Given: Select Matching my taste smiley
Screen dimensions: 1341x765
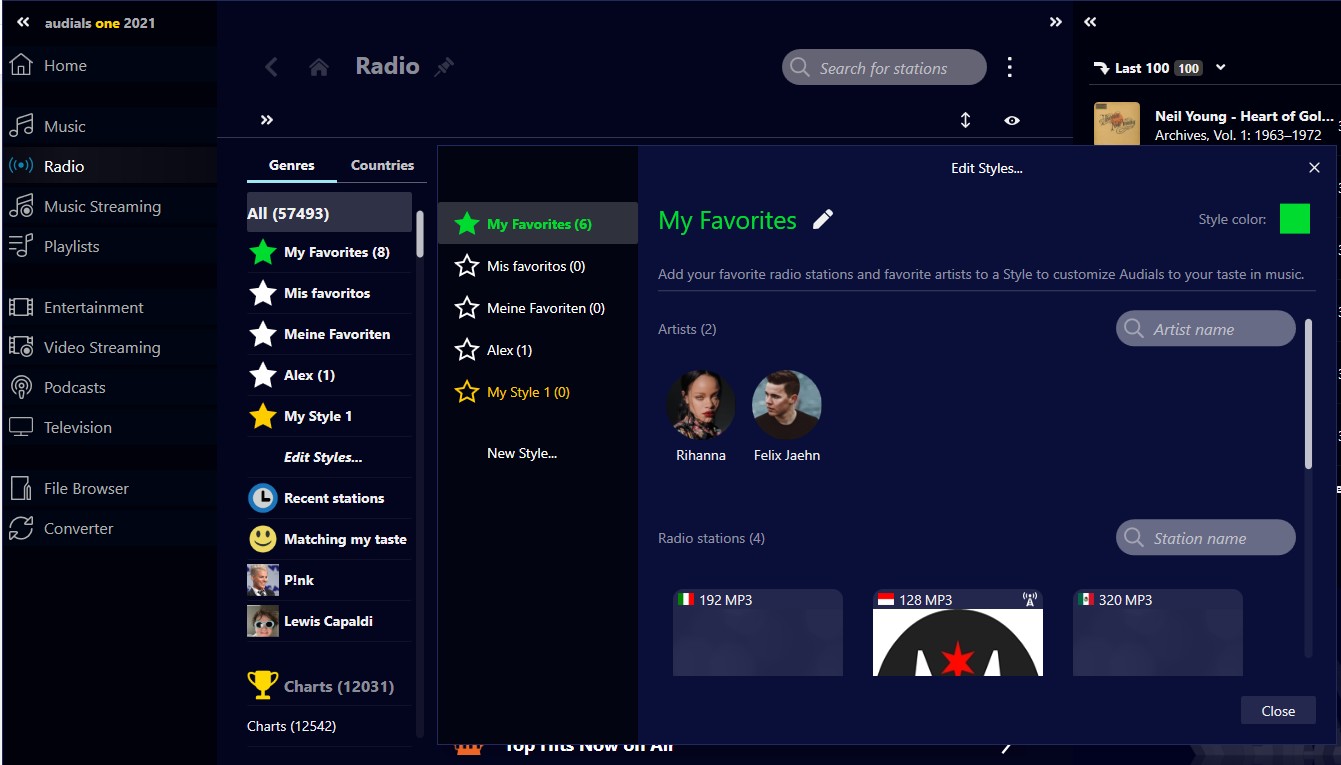Looking at the screenshot, I should pyautogui.click(x=262, y=539).
